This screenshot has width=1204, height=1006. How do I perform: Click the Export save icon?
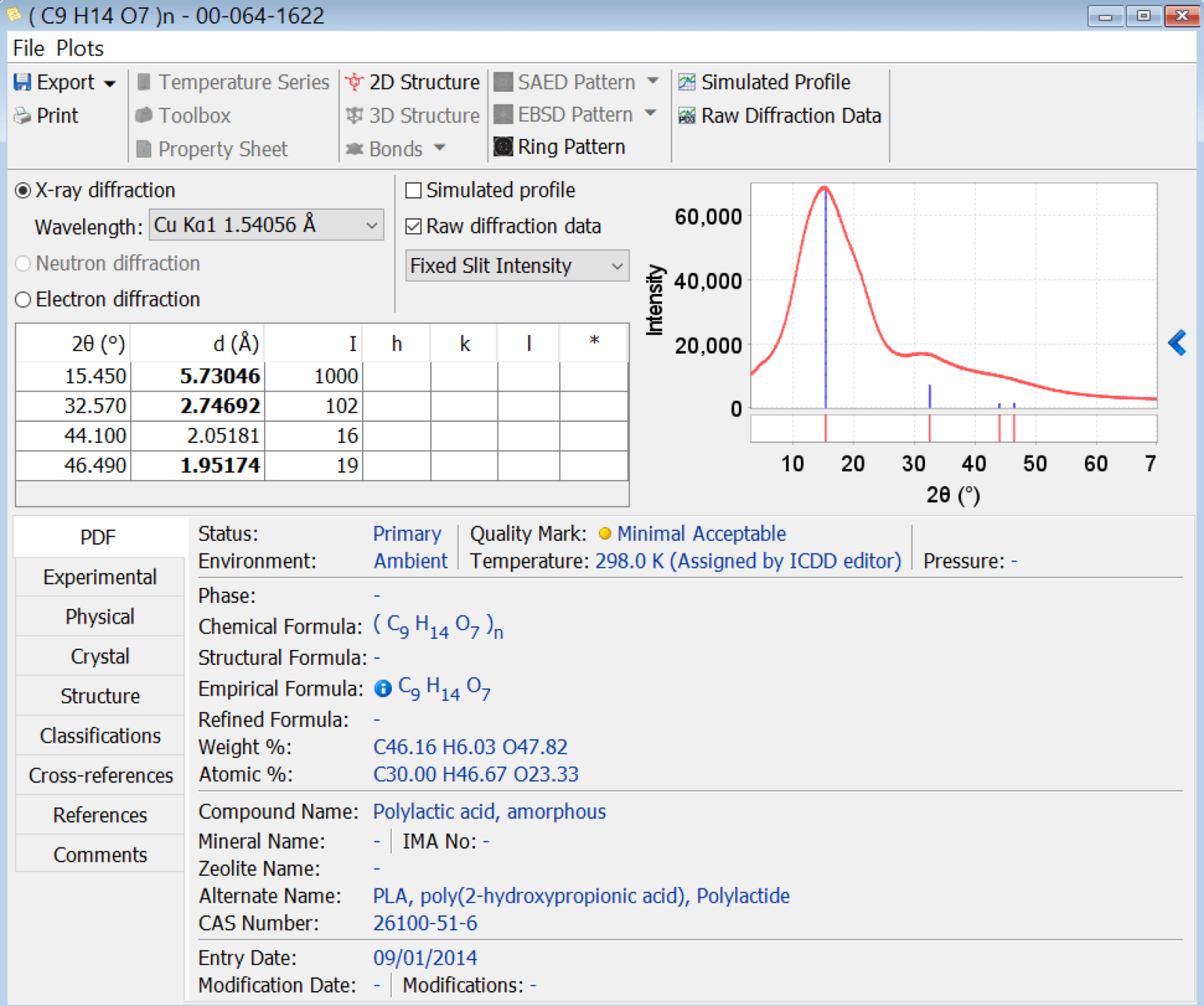(x=23, y=82)
